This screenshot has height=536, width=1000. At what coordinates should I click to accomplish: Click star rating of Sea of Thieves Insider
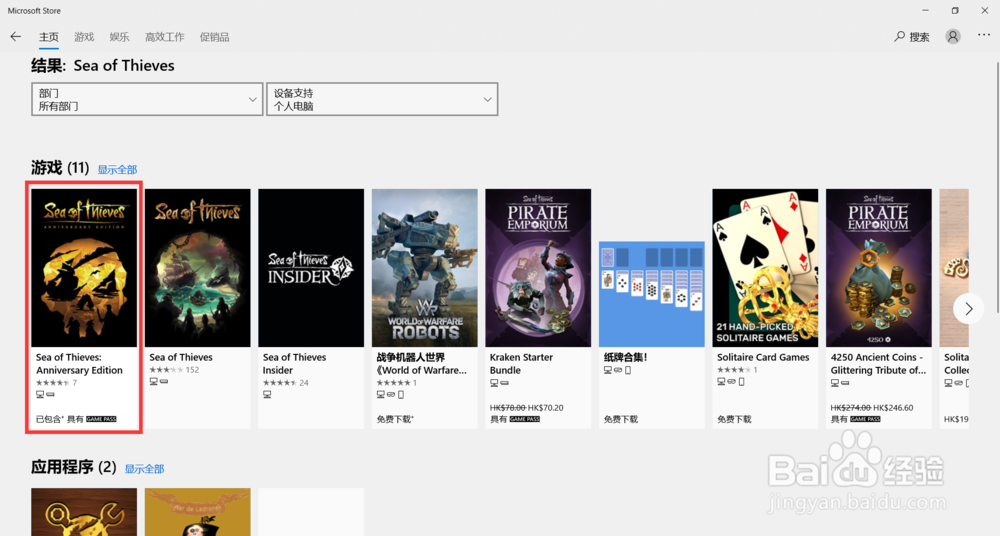279,383
